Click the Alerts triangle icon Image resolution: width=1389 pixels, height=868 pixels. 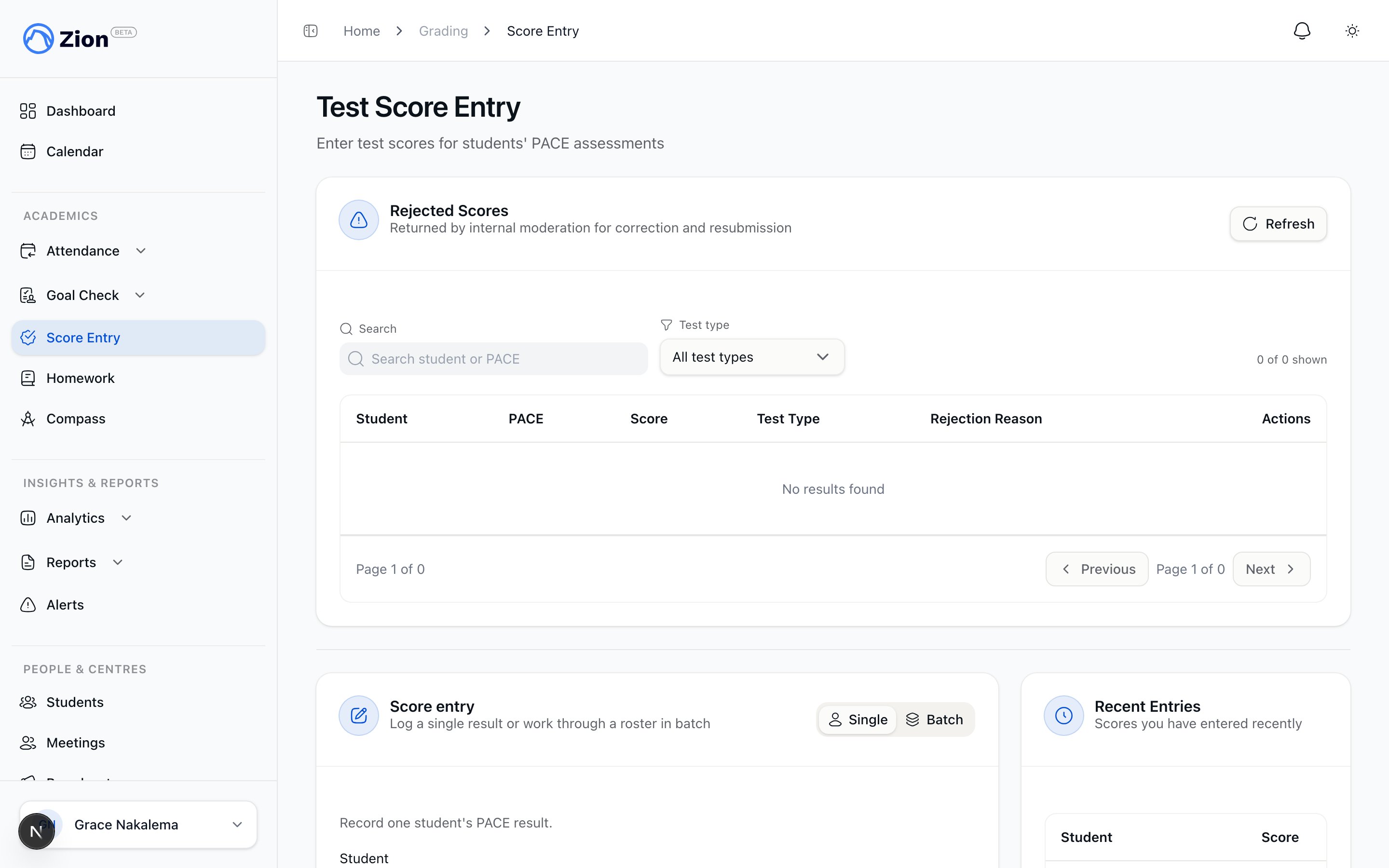tap(28, 605)
